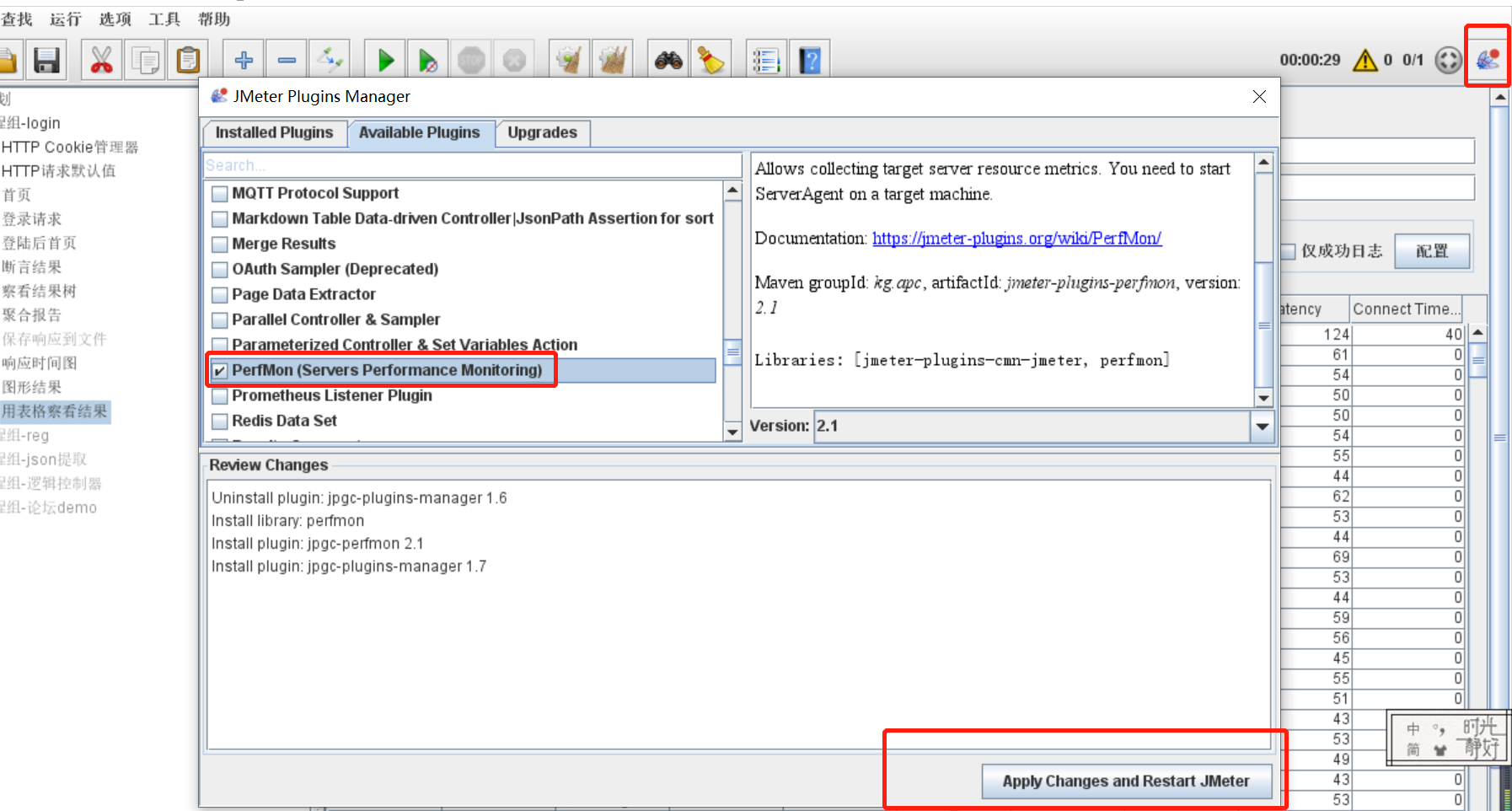Select 图形结果 tree item
The height and width of the screenshot is (811, 1512).
tap(31, 388)
